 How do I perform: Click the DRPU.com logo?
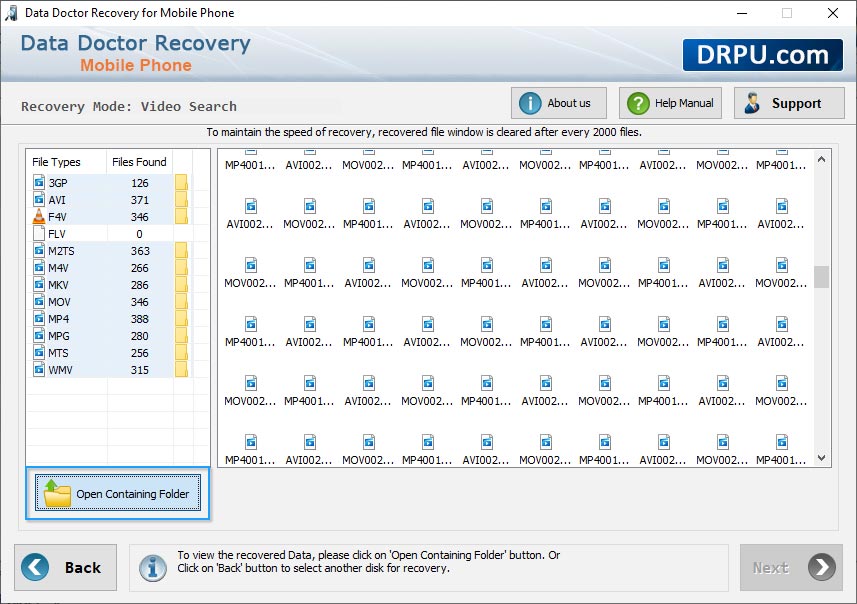tap(762, 55)
